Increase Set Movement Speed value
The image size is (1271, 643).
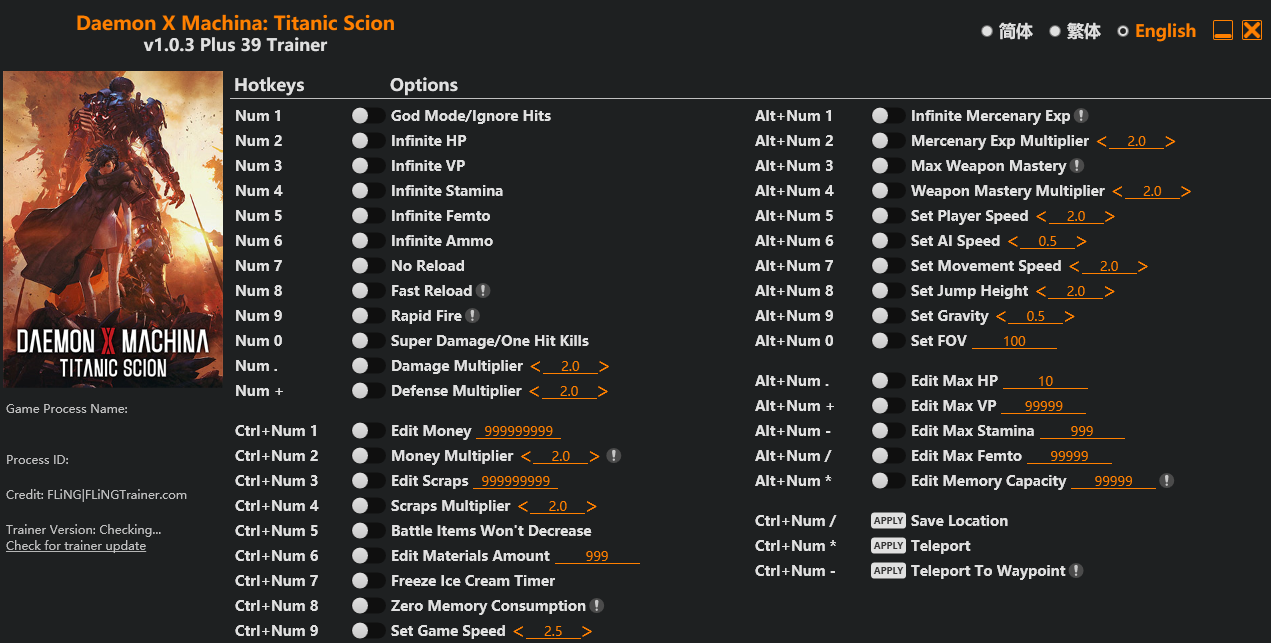[1143, 267]
